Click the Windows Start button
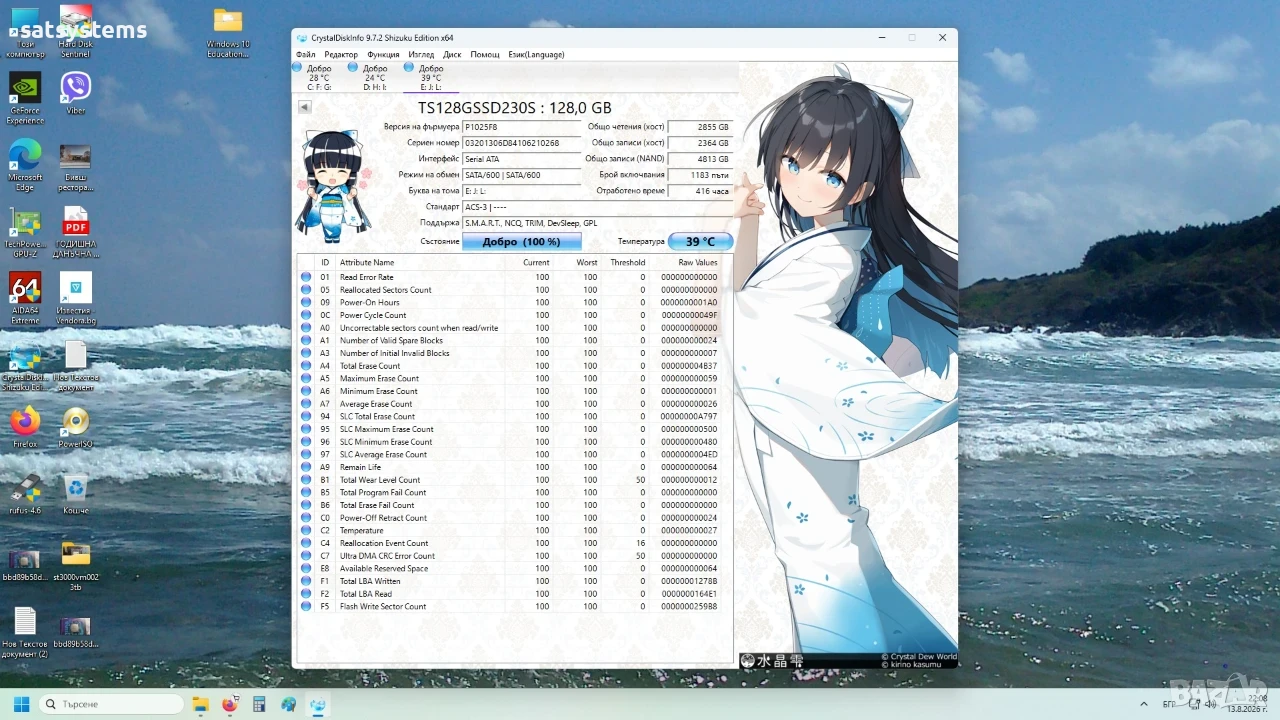 (x=20, y=704)
